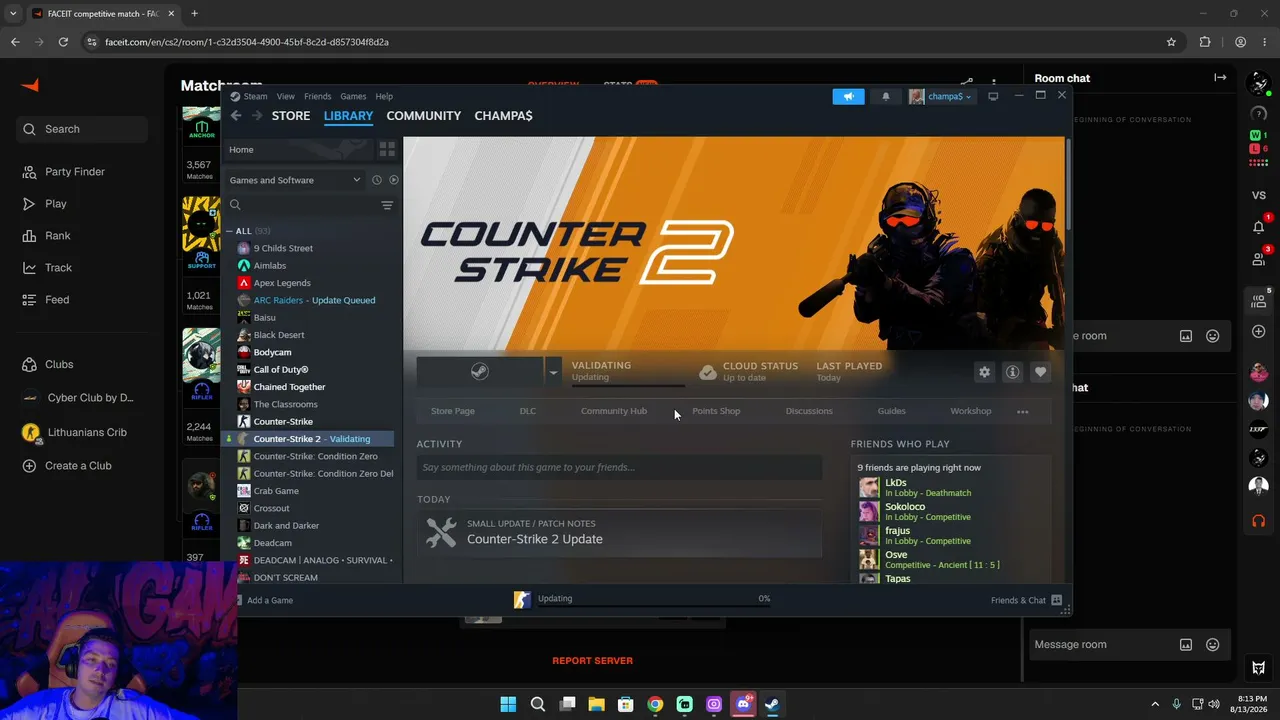The width and height of the screenshot is (1280, 720).
Task: Open the FACEIT Rank page
Action: point(58,236)
